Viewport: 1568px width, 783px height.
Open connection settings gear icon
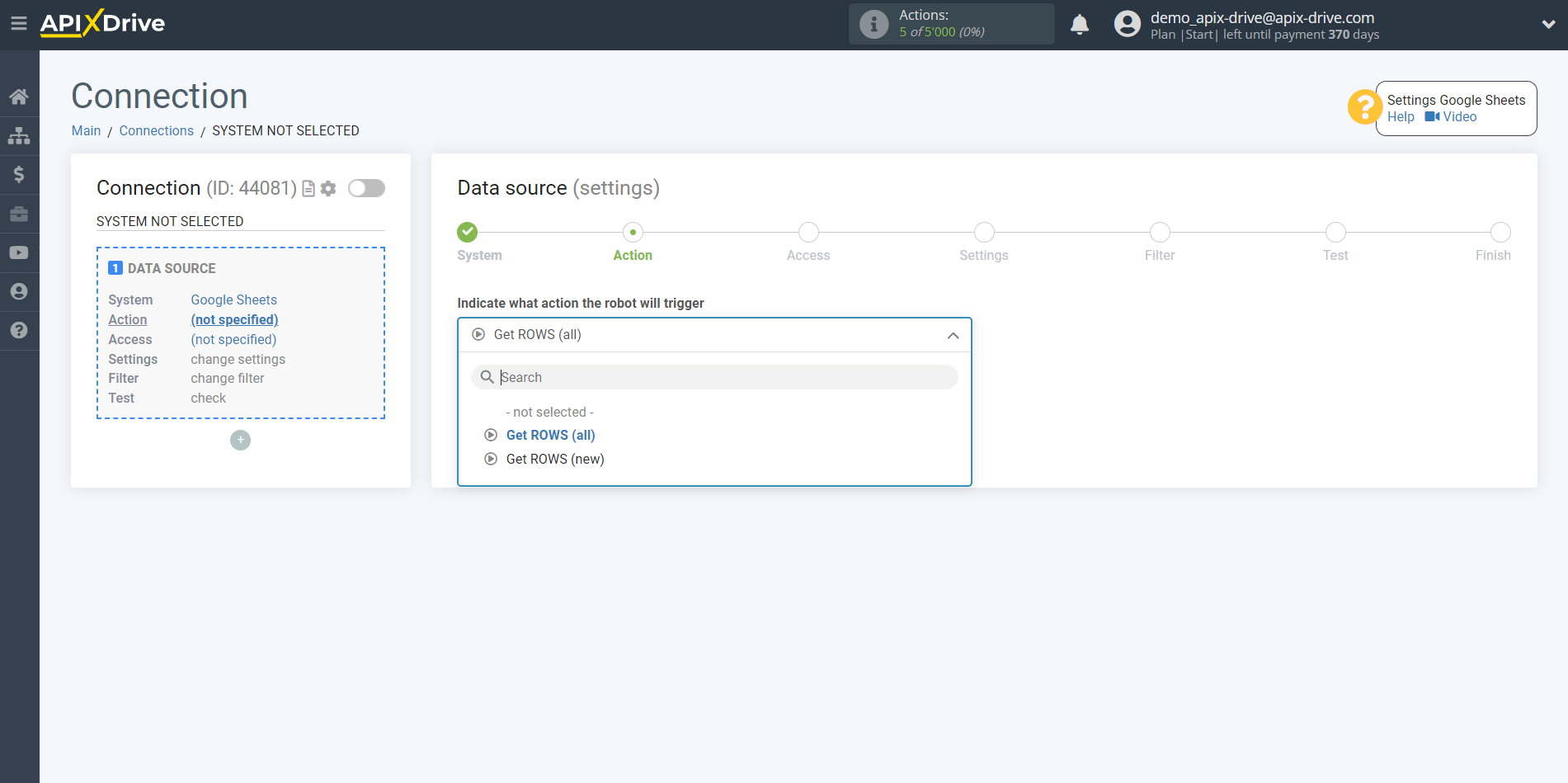pyautogui.click(x=328, y=189)
